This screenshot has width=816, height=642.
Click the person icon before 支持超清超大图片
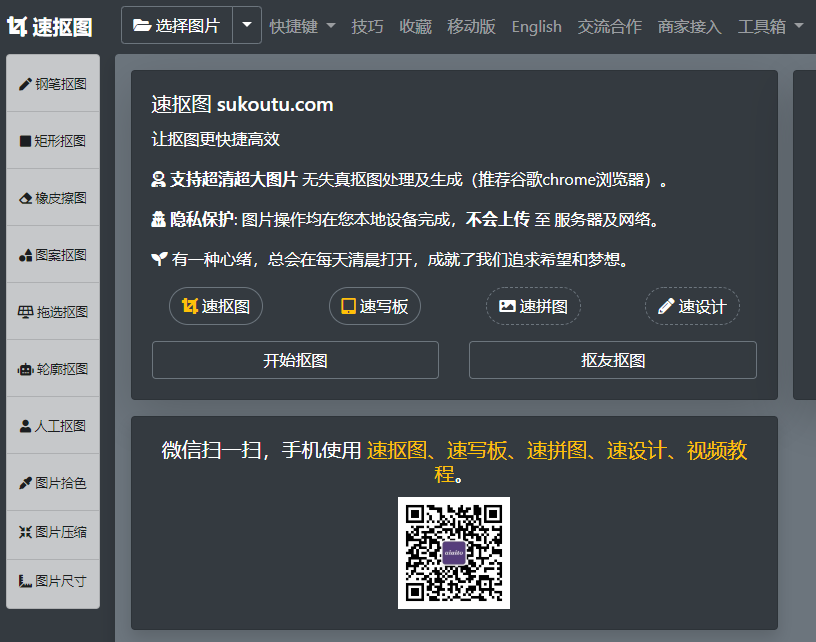tap(158, 179)
